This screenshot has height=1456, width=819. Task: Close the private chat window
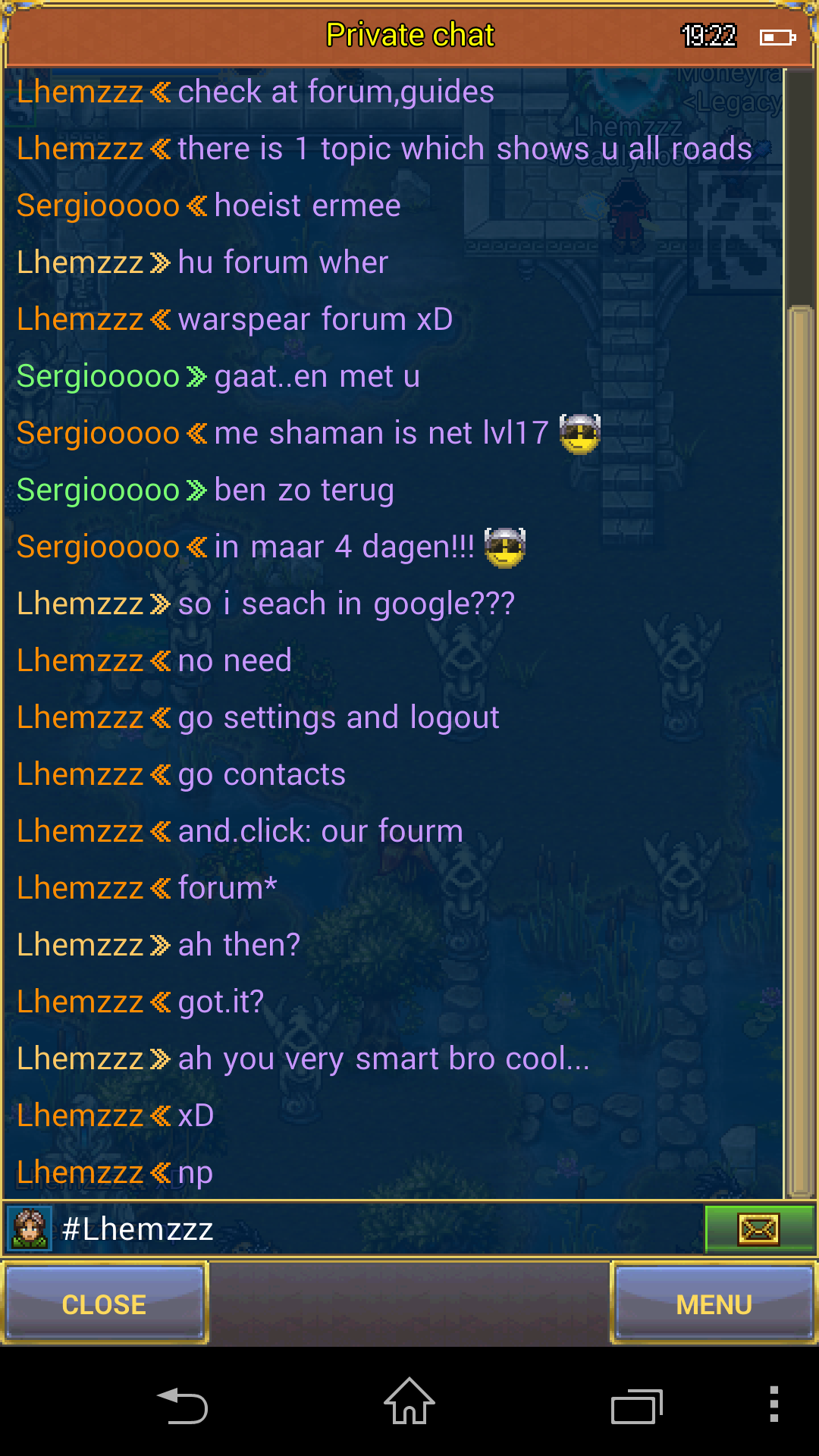[x=104, y=1304]
